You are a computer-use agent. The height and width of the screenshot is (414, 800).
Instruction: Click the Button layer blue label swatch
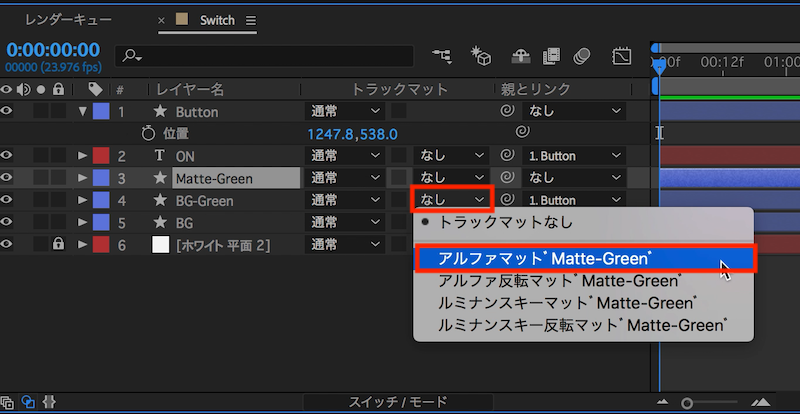click(101, 111)
